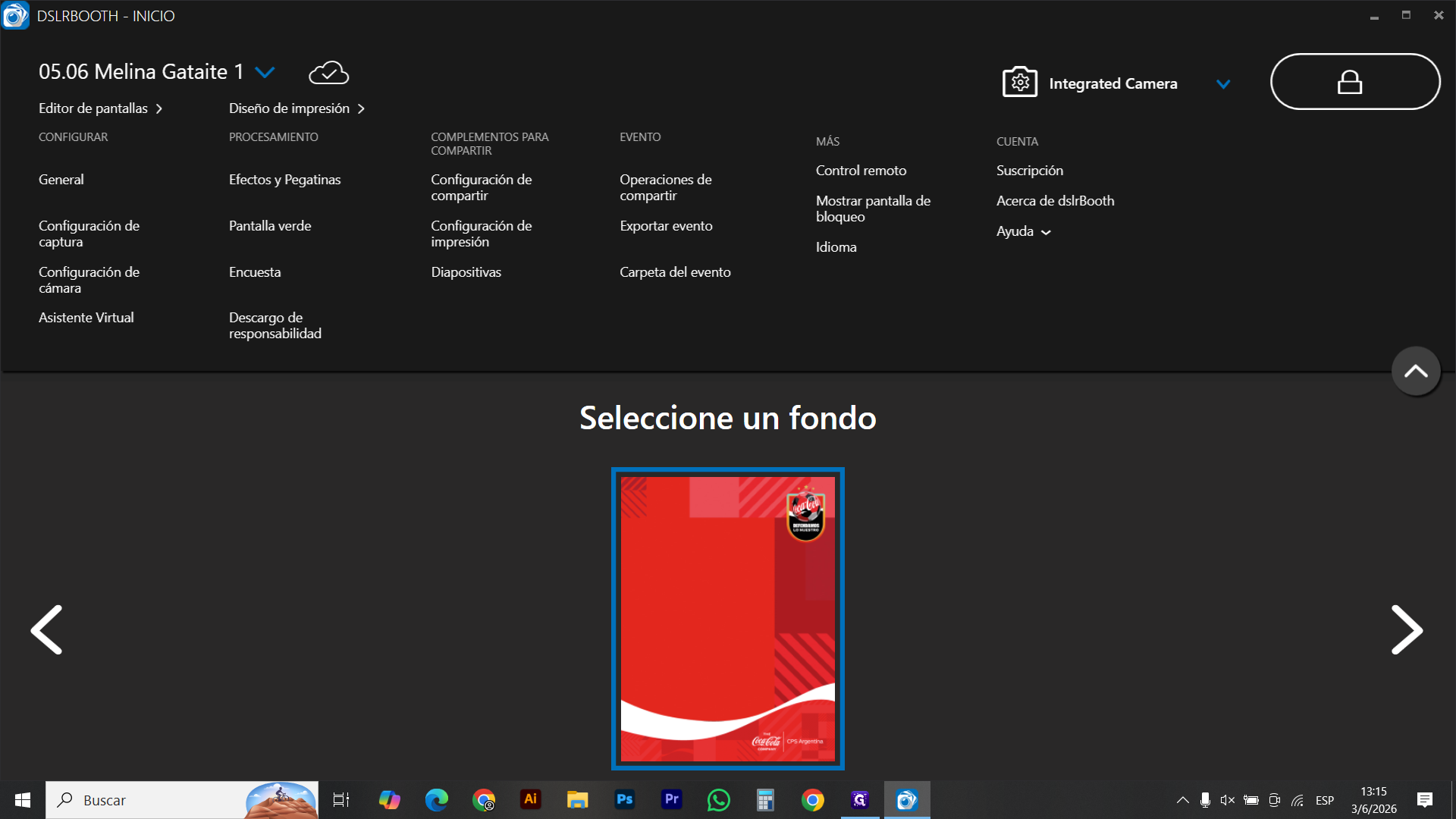1456x819 pixels.
Task: Open Encuesta settings
Action: pos(255,272)
